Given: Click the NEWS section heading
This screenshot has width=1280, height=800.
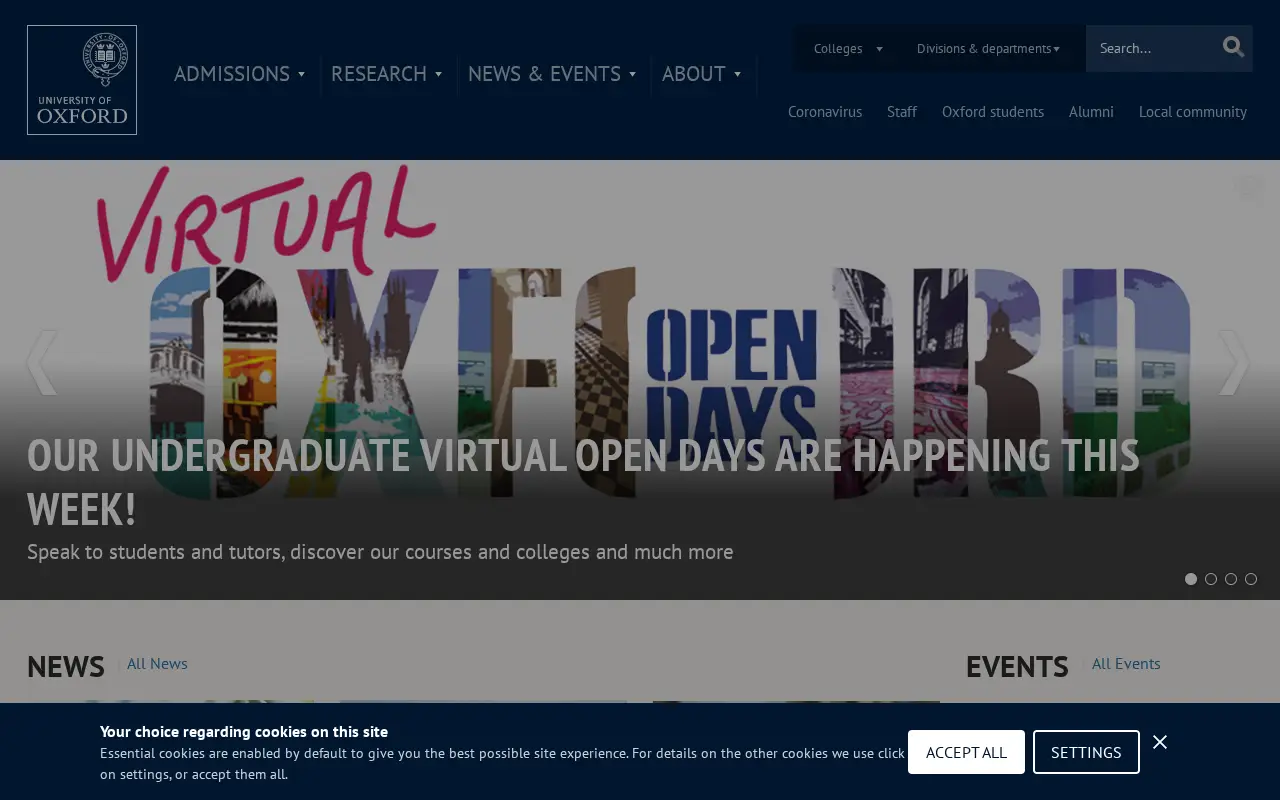Looking at the screenshot, I should click(x=66, y=666).
